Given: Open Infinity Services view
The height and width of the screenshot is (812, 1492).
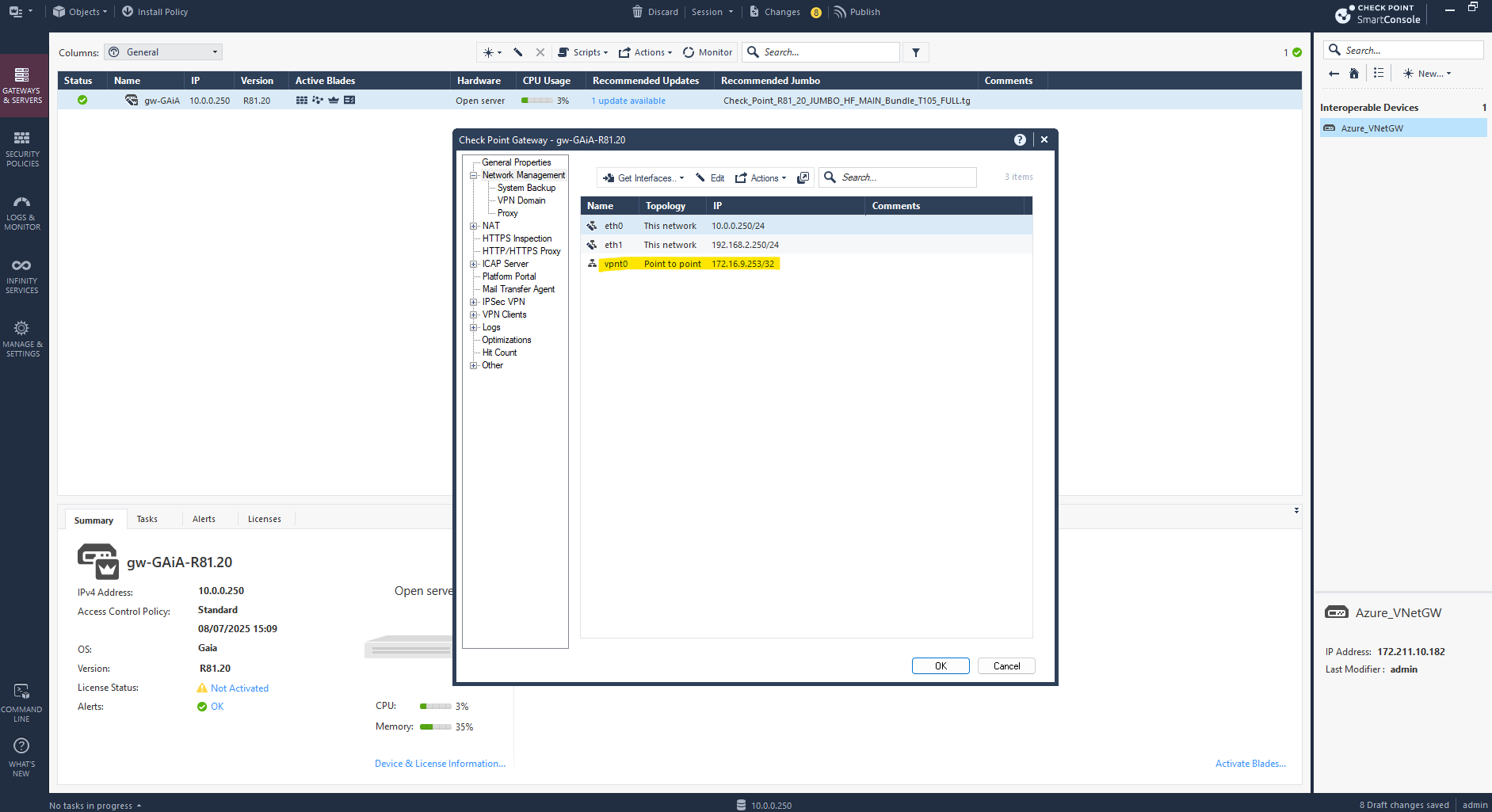Looking at the screenshot, I should [x=22, y=276].
